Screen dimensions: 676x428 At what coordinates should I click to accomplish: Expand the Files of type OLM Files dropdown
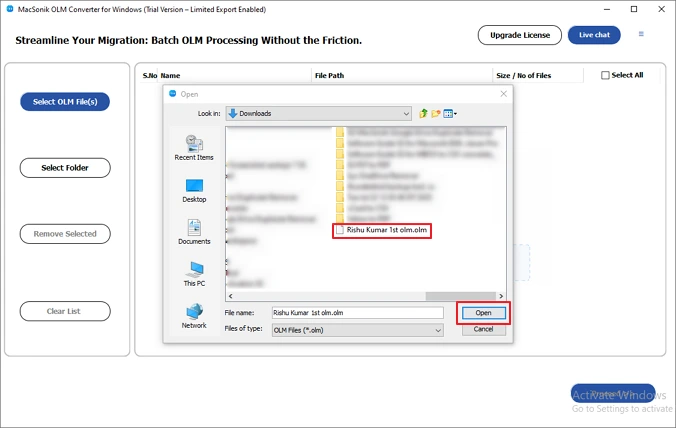point(357,330)
